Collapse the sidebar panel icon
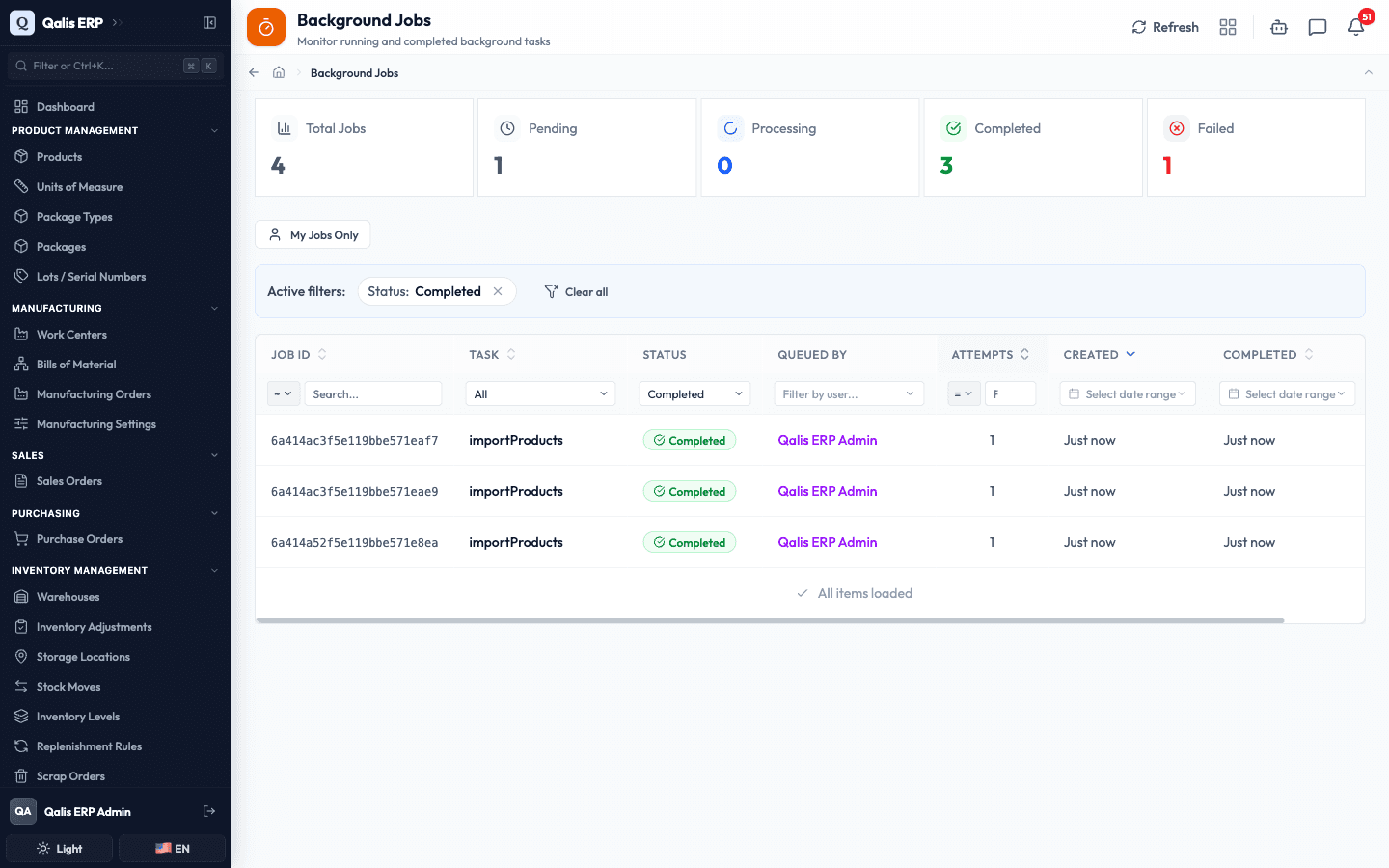 (x=209, y=23)
